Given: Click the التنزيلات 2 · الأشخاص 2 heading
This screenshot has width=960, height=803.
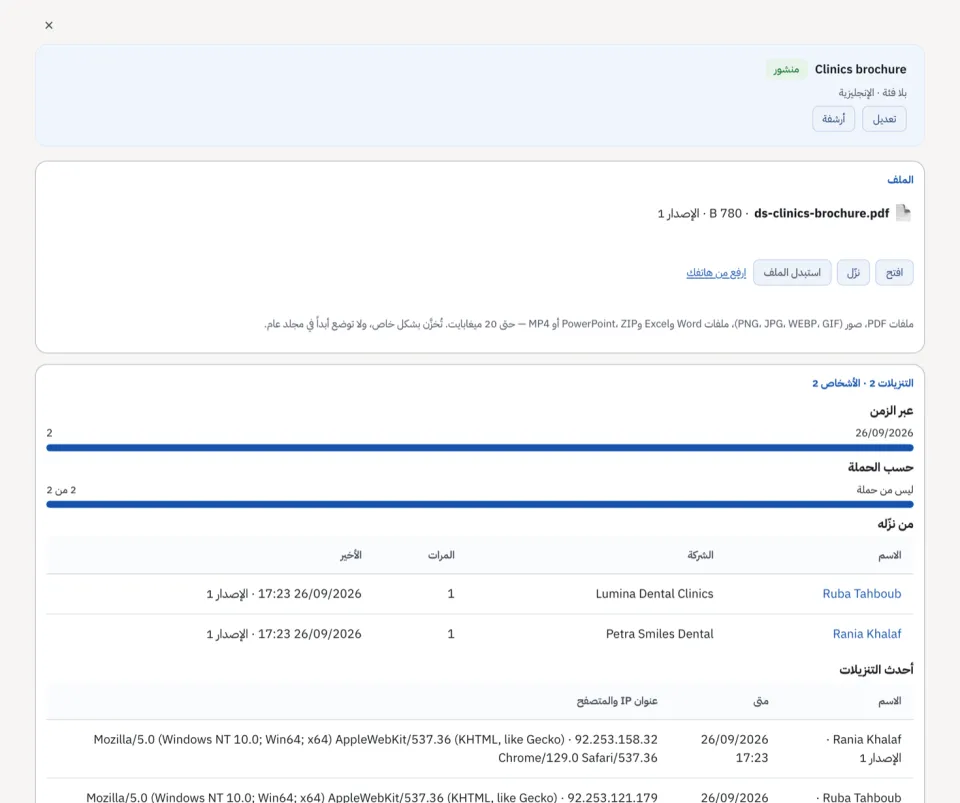Looking at the screenshot, I should (863, 383).
